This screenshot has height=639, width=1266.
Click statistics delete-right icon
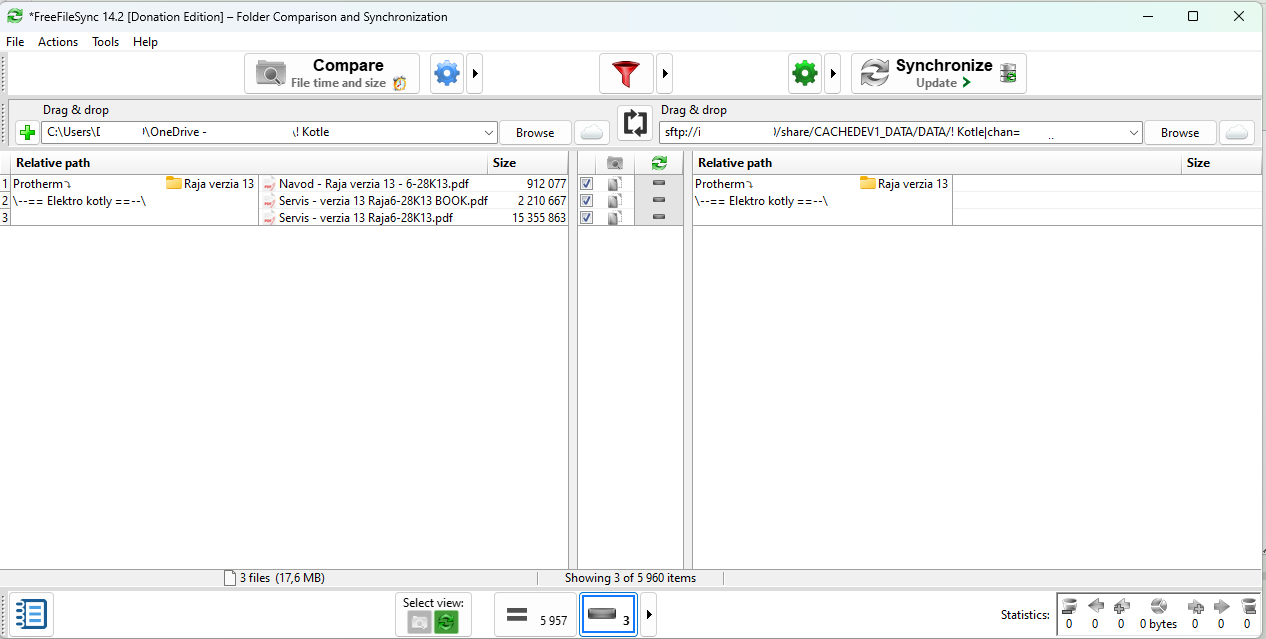(x=1248, y=606)
